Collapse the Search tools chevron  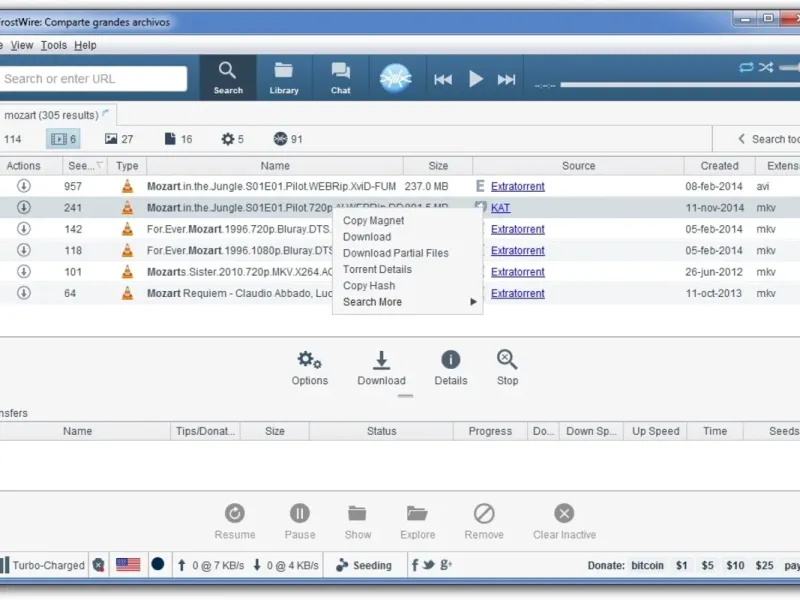tap(741, 139)
